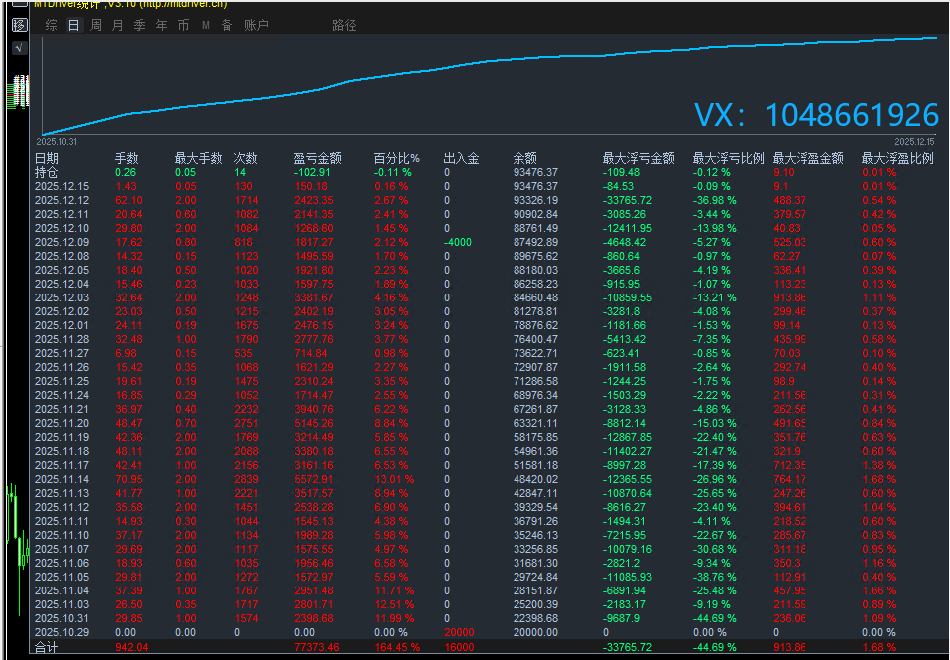Open the 备 tab
This screenshot has height=660, width=950.
[227, 25]
